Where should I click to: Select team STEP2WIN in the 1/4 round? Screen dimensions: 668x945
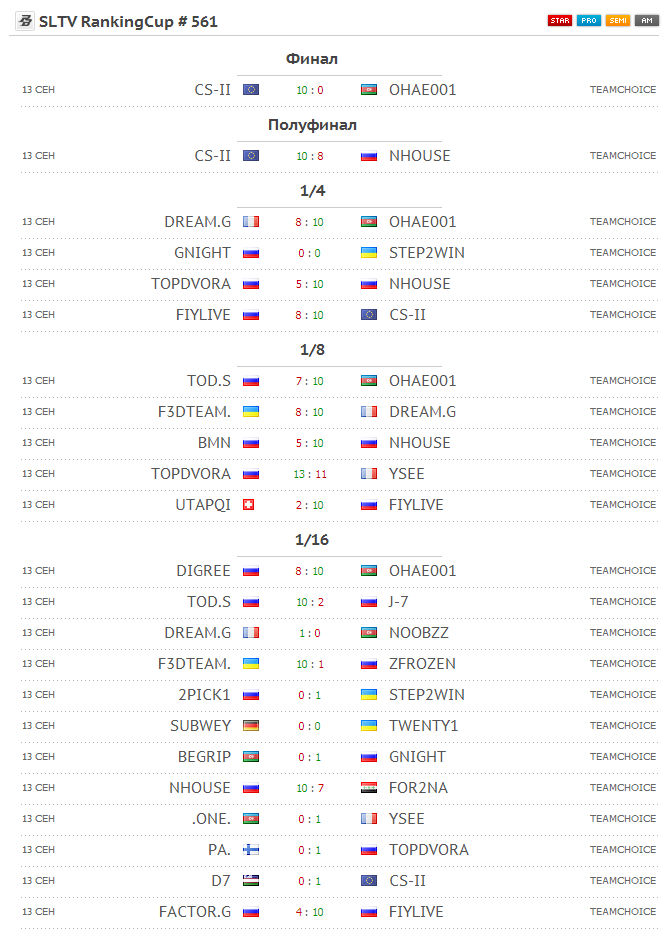coord(427,253)
